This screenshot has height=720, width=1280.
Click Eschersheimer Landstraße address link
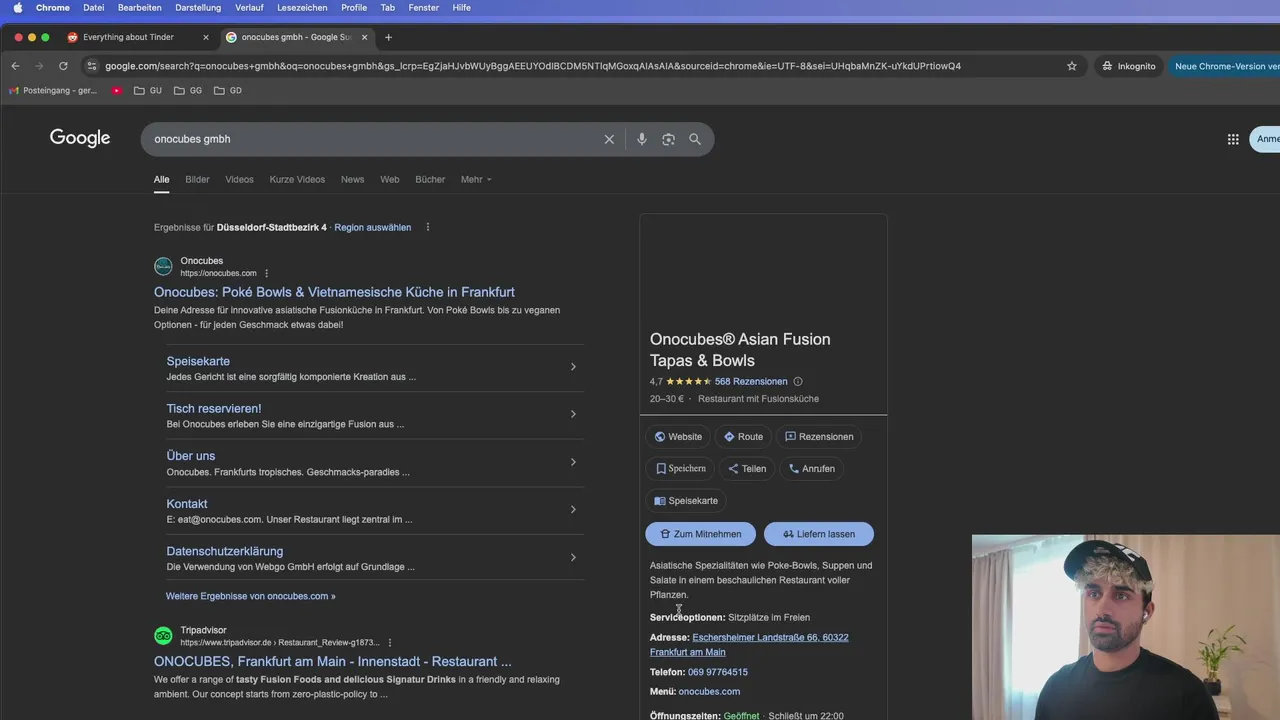coord(749,644)
